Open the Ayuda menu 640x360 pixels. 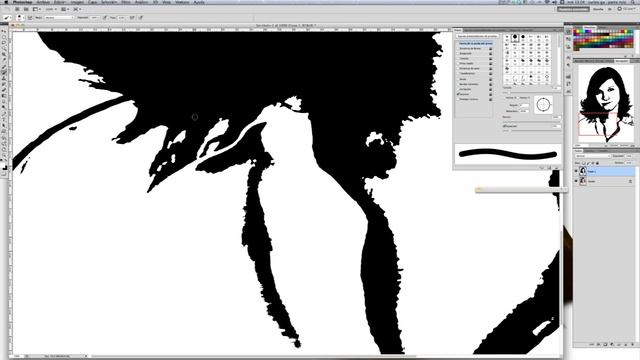(199, 2)
